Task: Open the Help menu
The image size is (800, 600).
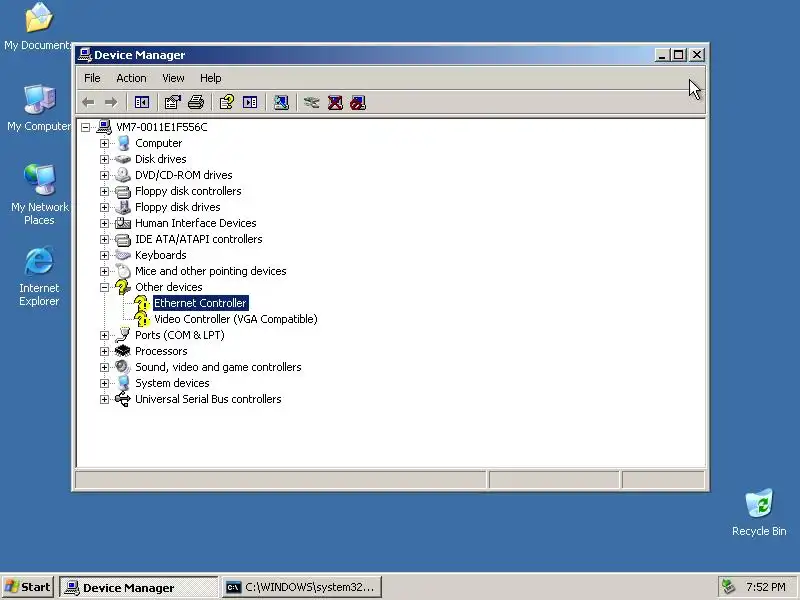Action: 210,78
